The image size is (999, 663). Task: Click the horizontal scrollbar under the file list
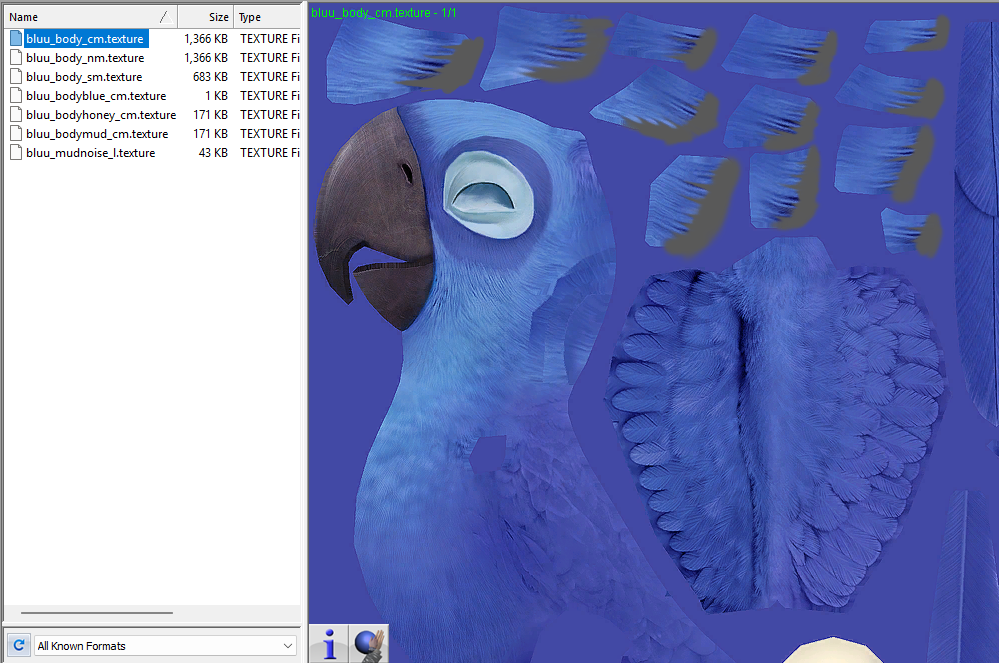[97, 613]
